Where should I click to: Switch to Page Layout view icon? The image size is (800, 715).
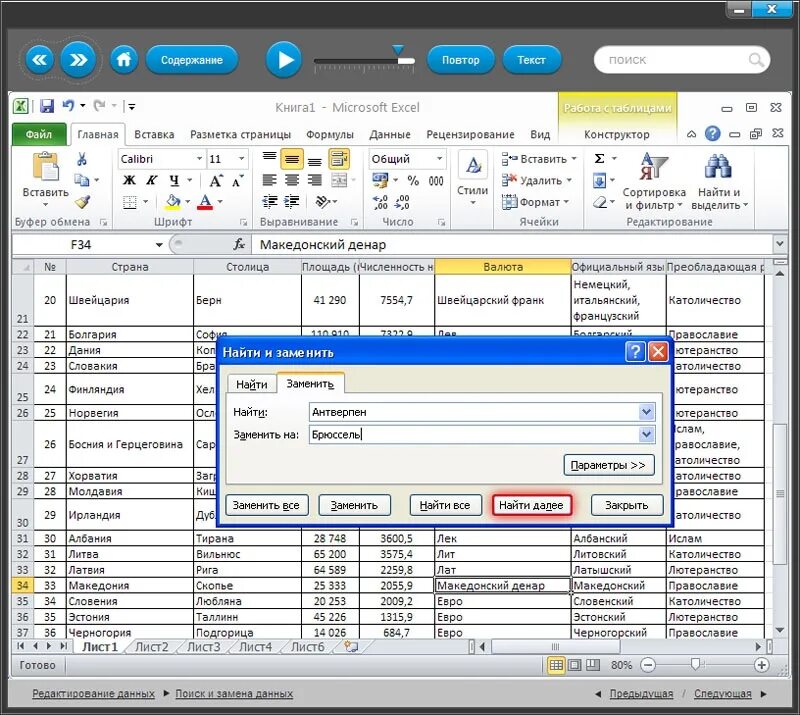tap(574, 665)
